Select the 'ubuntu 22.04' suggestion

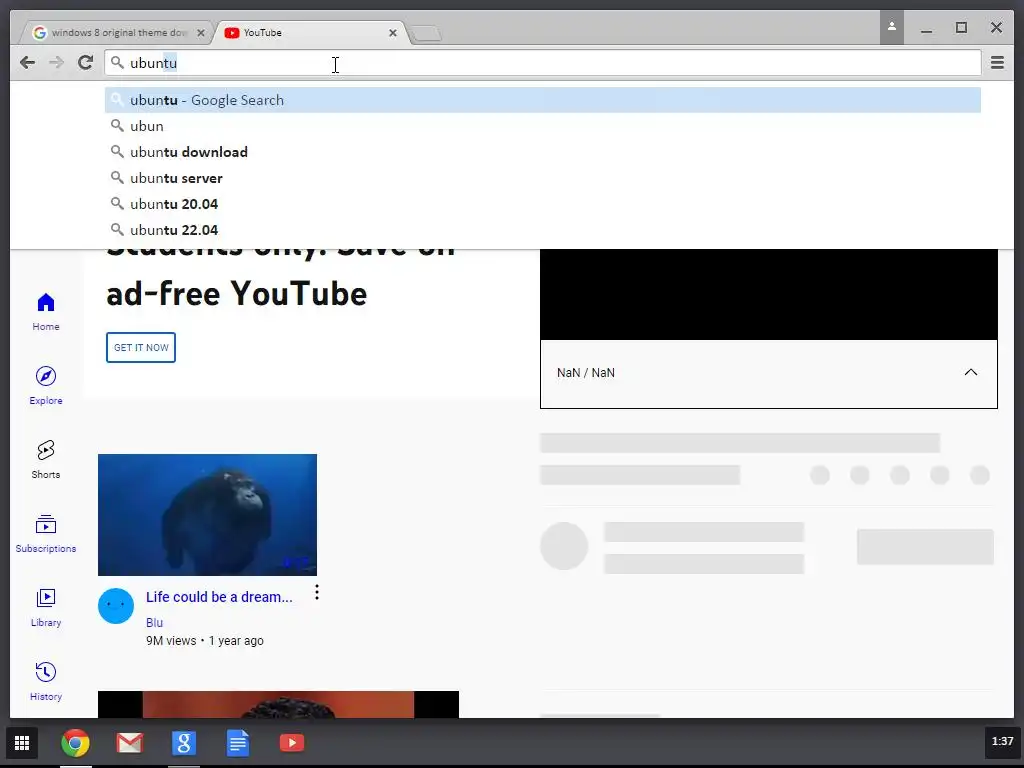pyautogui.click(x=543, y=230)
